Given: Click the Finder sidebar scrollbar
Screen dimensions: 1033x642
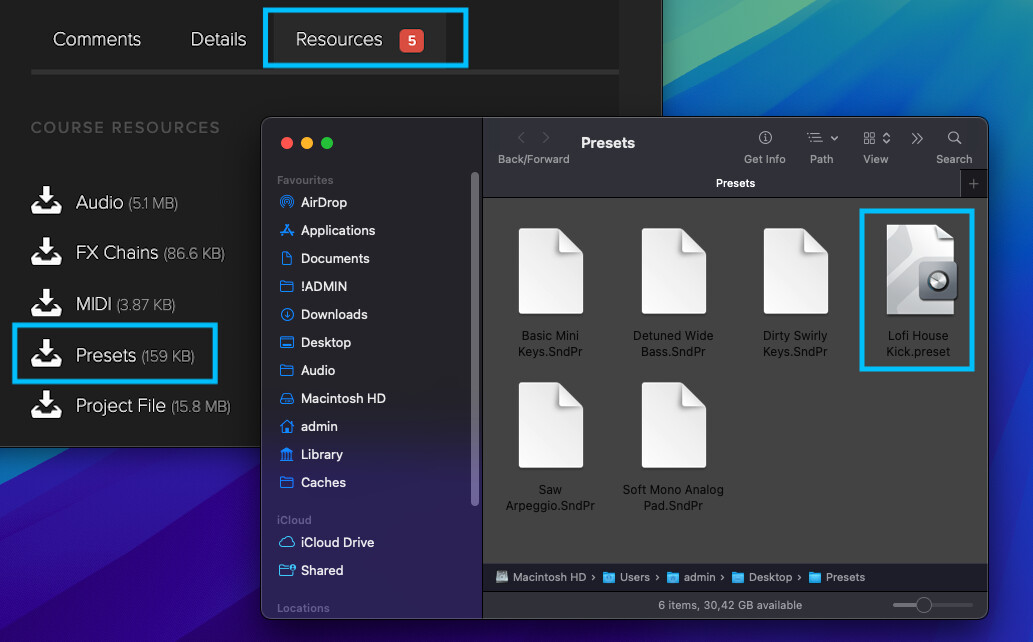Looking at the screenshot, I should coord(474,339).
